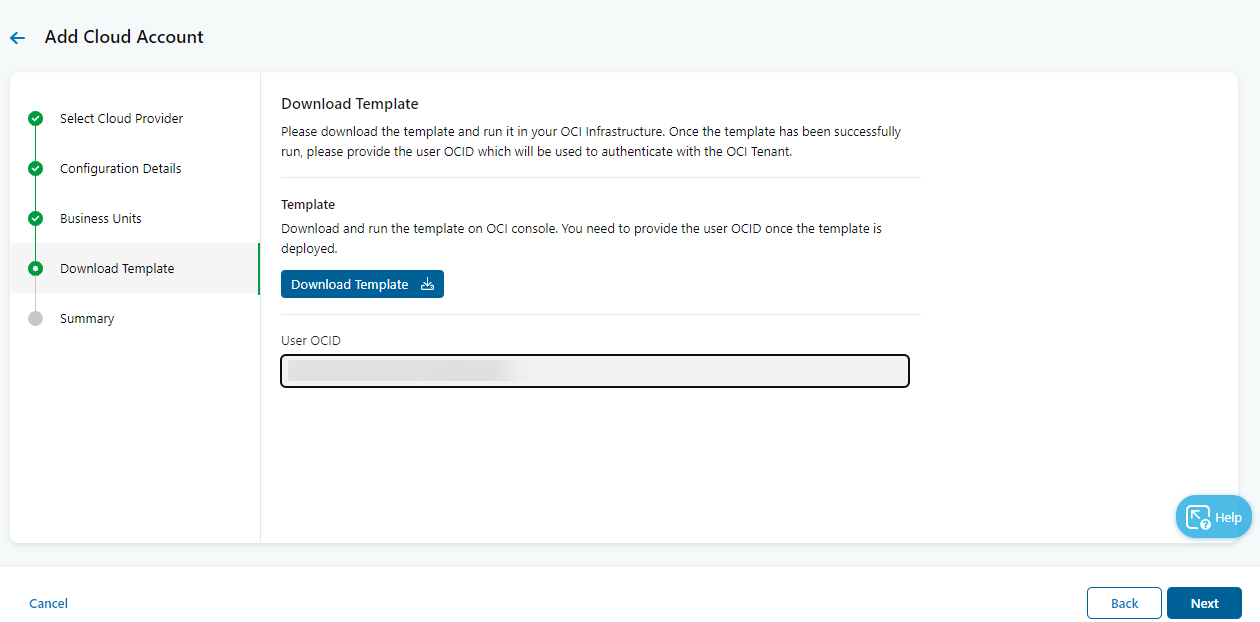Image resolution: width=1260 pixels, height=622 pixels.
Task: Select the Download Template step
Action: [117, 268]
